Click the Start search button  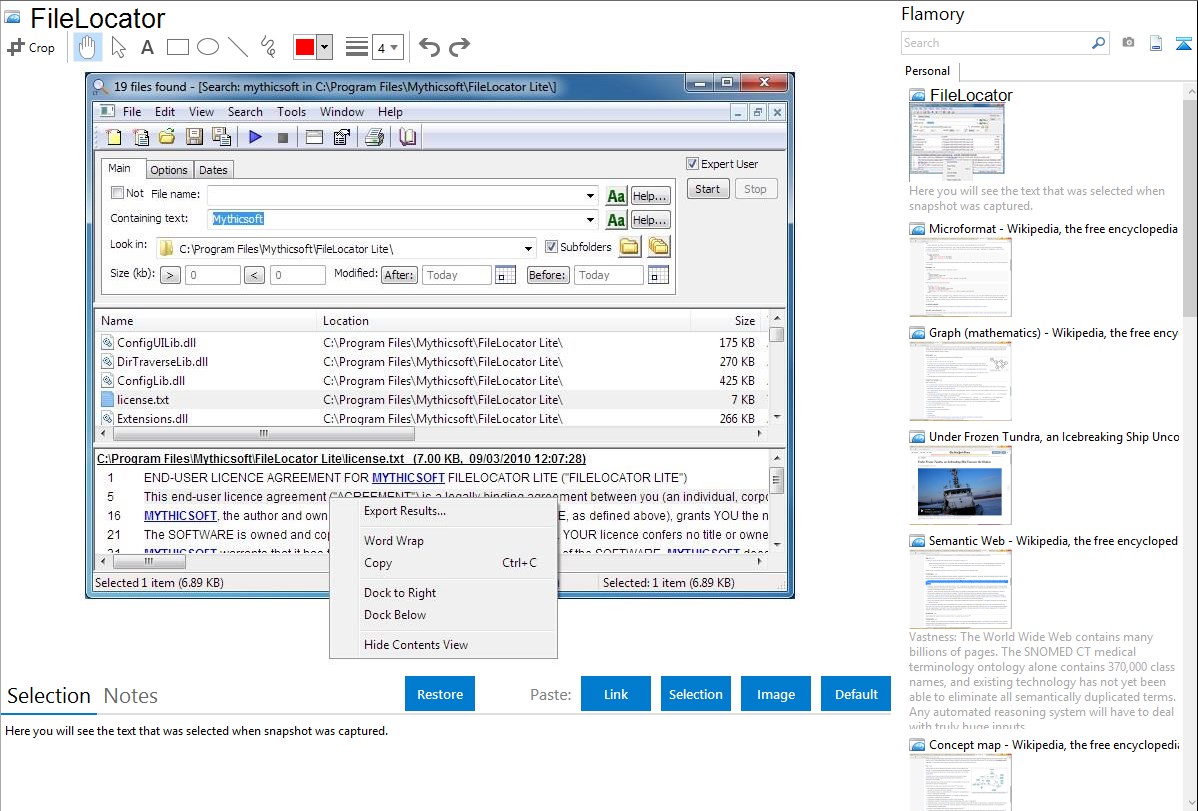click(x=707, y=189)
